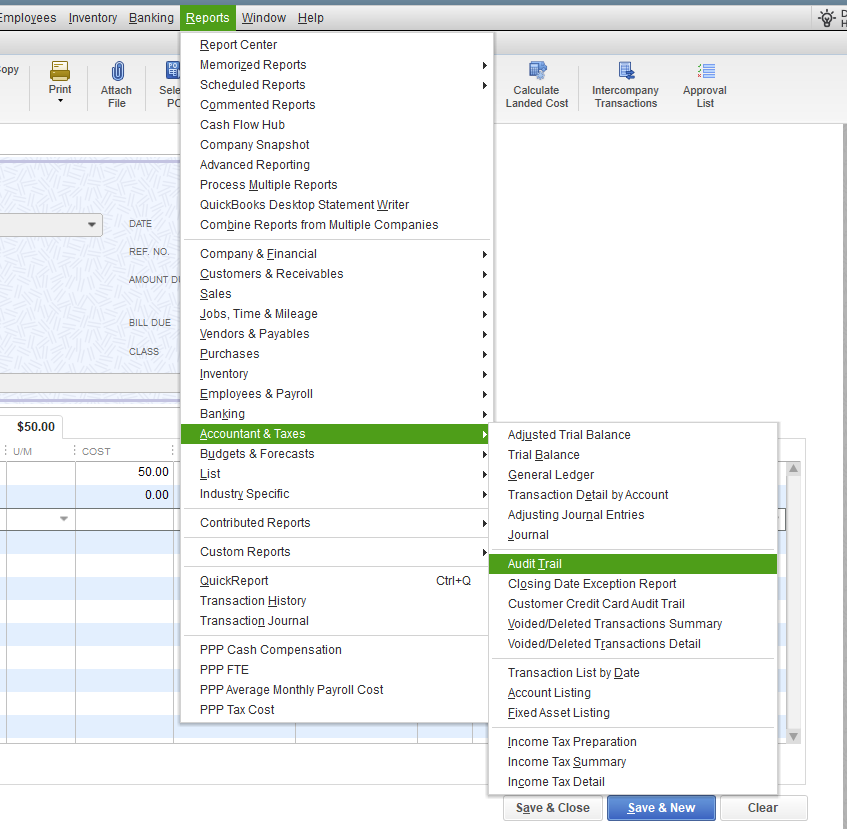Open General Ledger report
The width and height of the screenshot is (847, 829).
click(633, 475)
